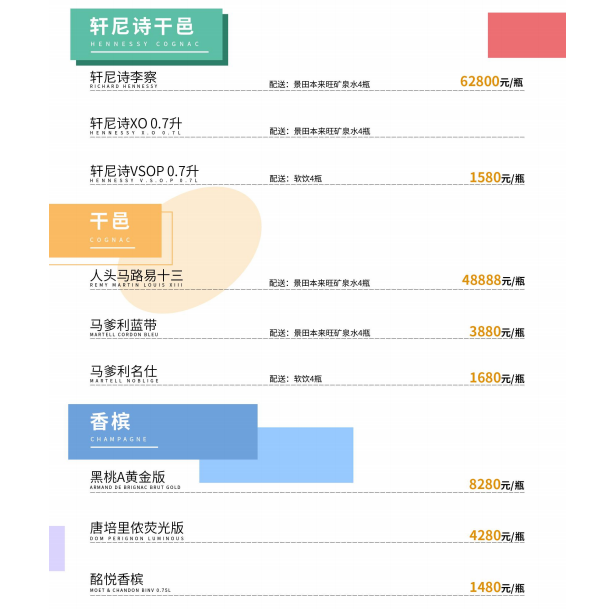Click the 8280元/瓶 price

pos(496,484)
